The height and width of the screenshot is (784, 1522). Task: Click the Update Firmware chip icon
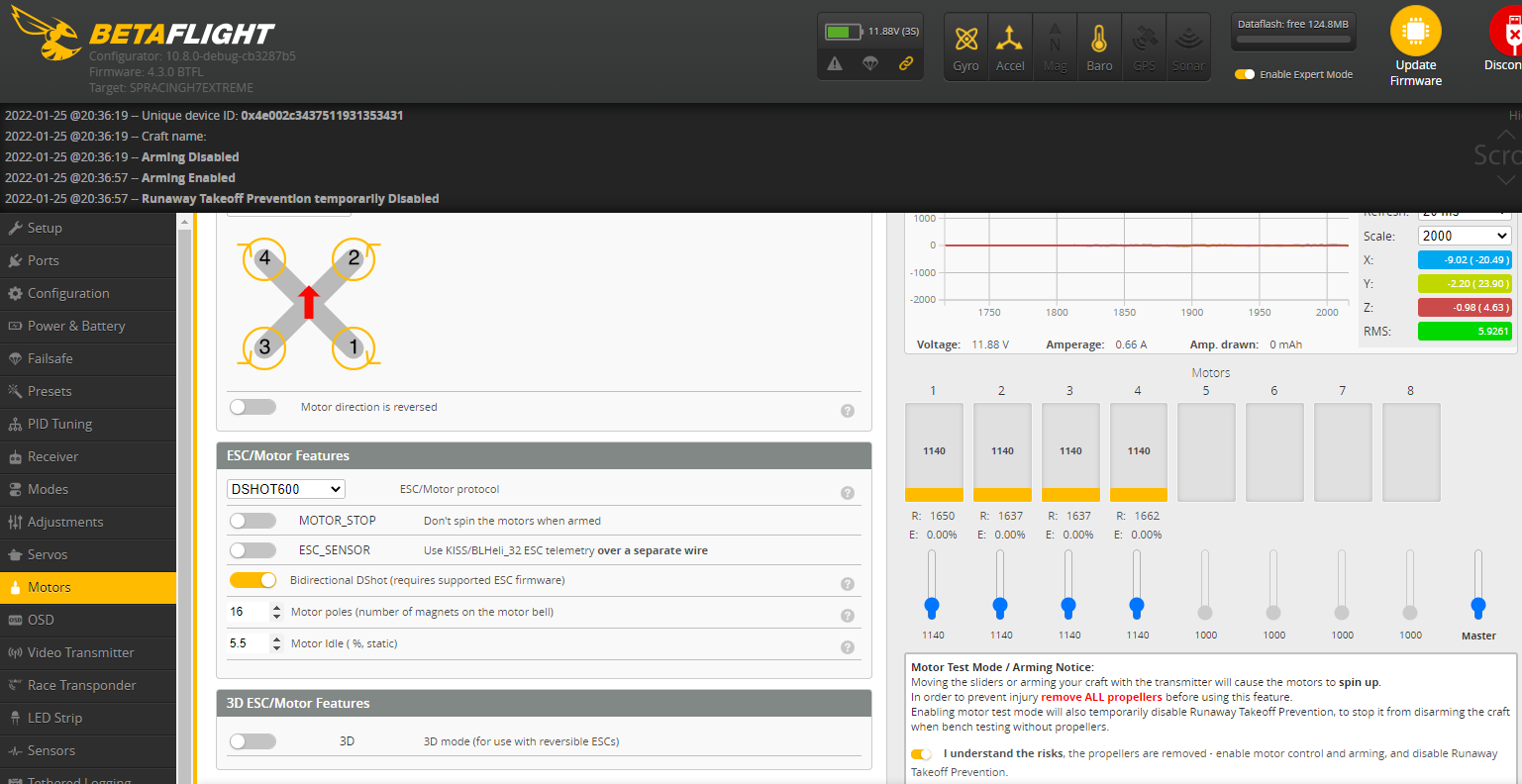1416,32
